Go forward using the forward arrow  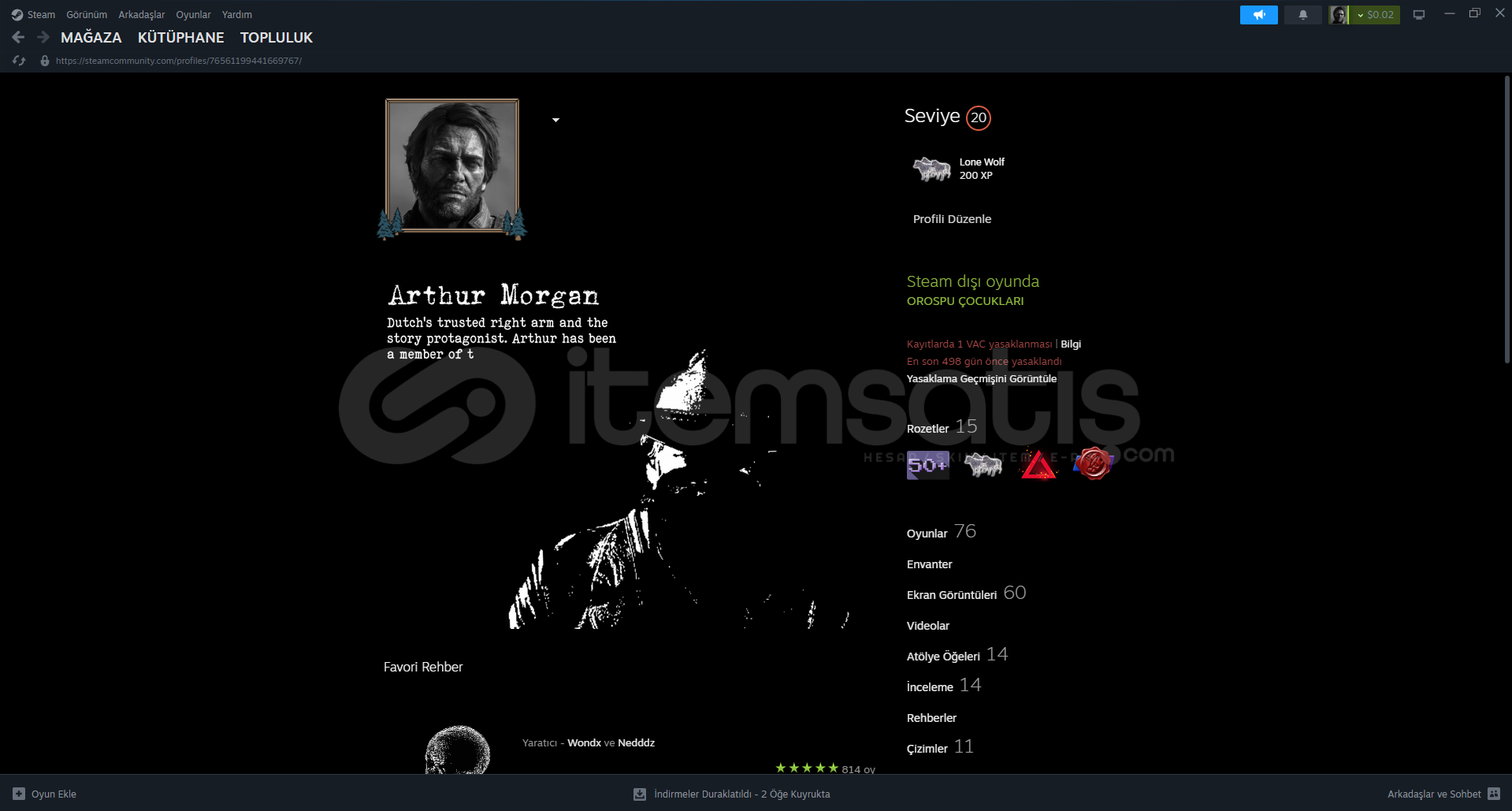pyautogui.click(x=43, y=37)
